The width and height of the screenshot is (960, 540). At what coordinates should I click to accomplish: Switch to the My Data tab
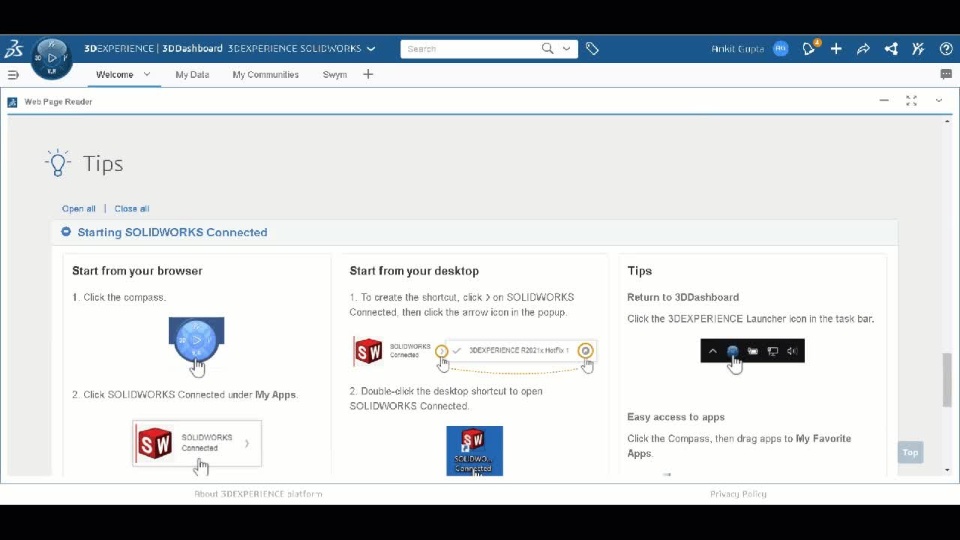(x=192, y=75)
